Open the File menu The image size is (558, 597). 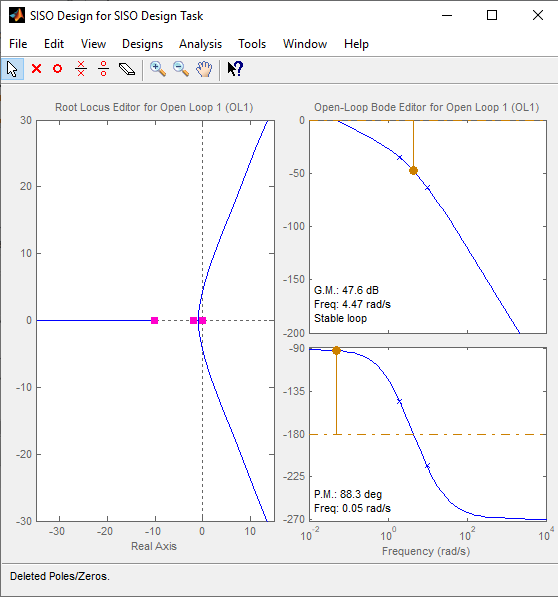click(18, 44)
